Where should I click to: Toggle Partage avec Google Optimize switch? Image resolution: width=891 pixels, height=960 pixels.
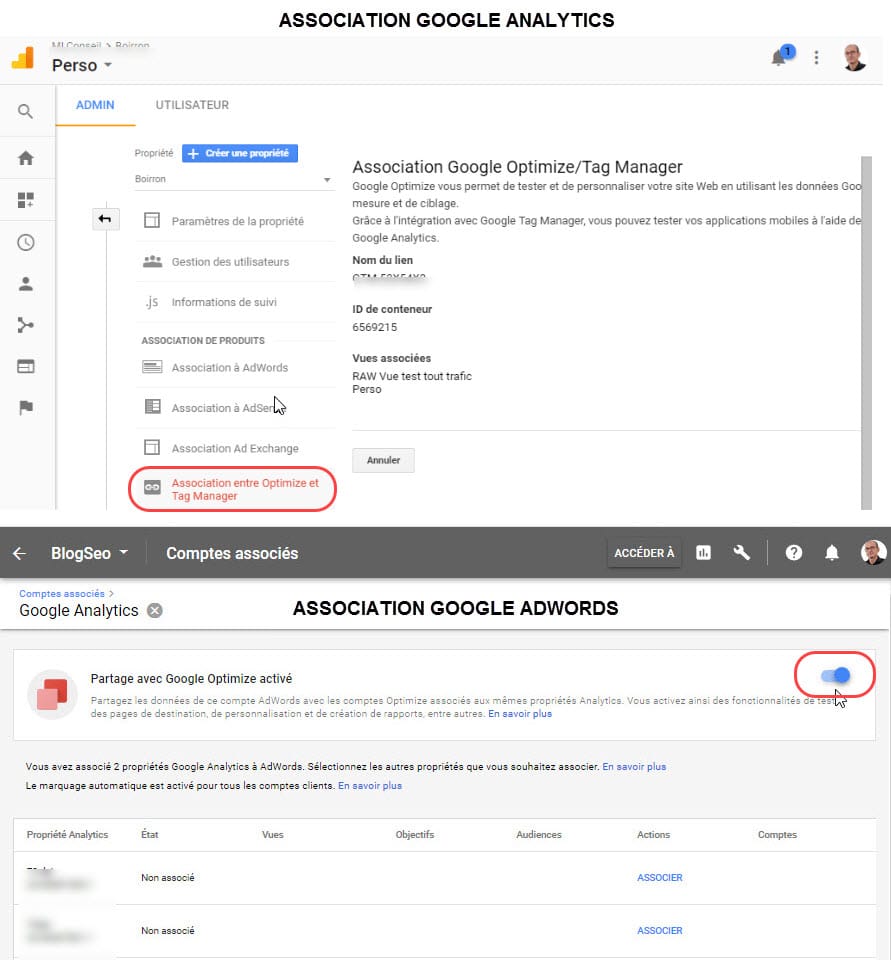pyautogui.click(x=835, y=675)
